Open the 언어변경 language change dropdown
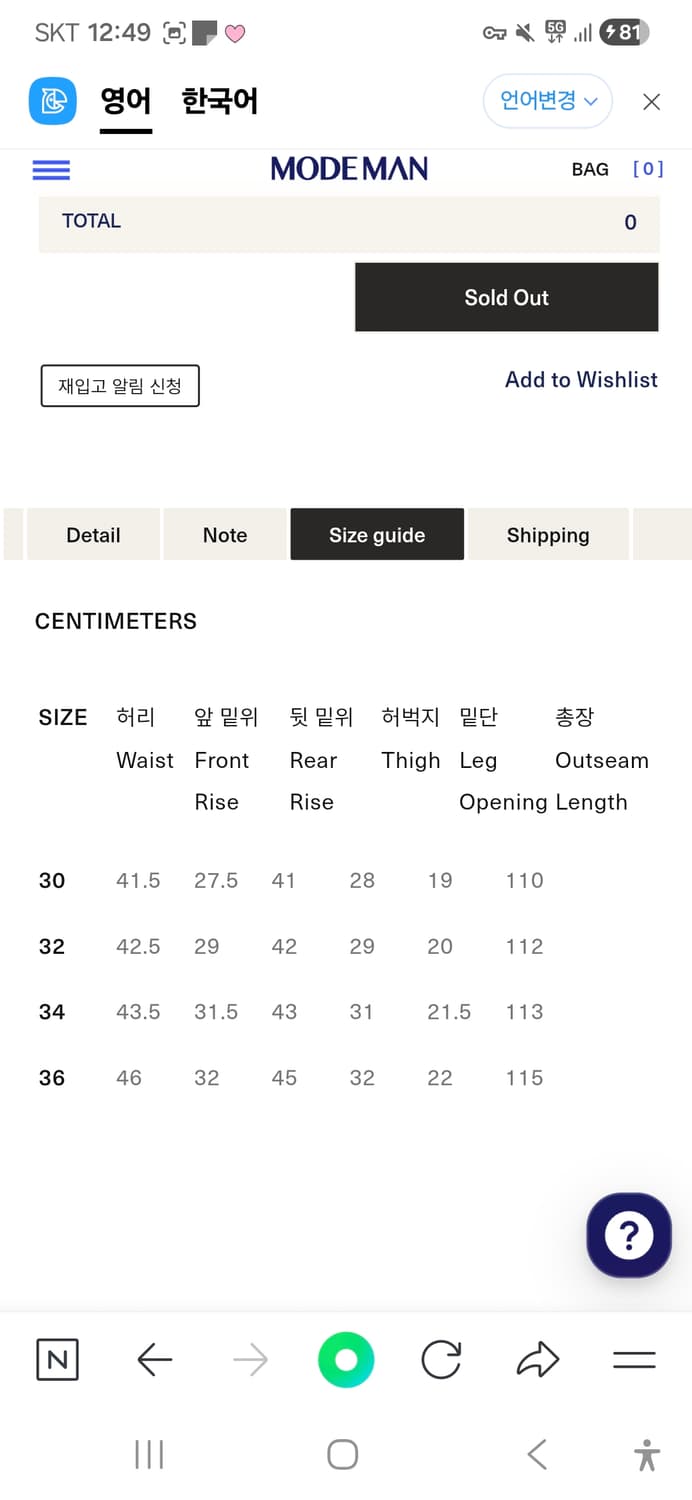692x1500 pixels. 547,101
